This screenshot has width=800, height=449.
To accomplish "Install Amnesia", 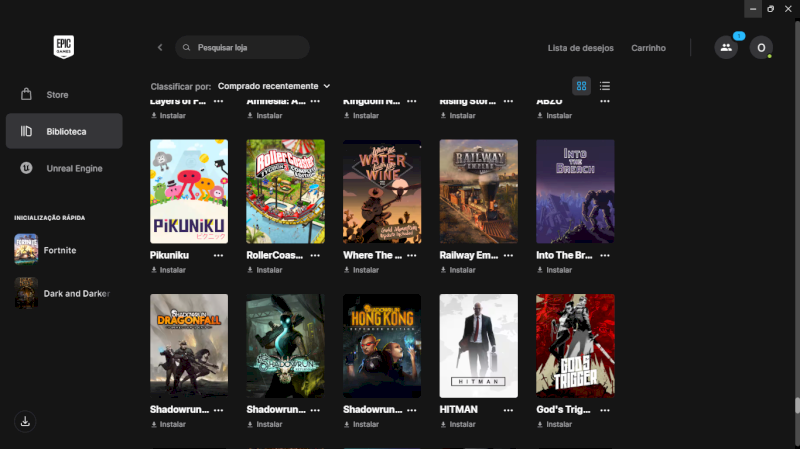I will click(265, 116).
